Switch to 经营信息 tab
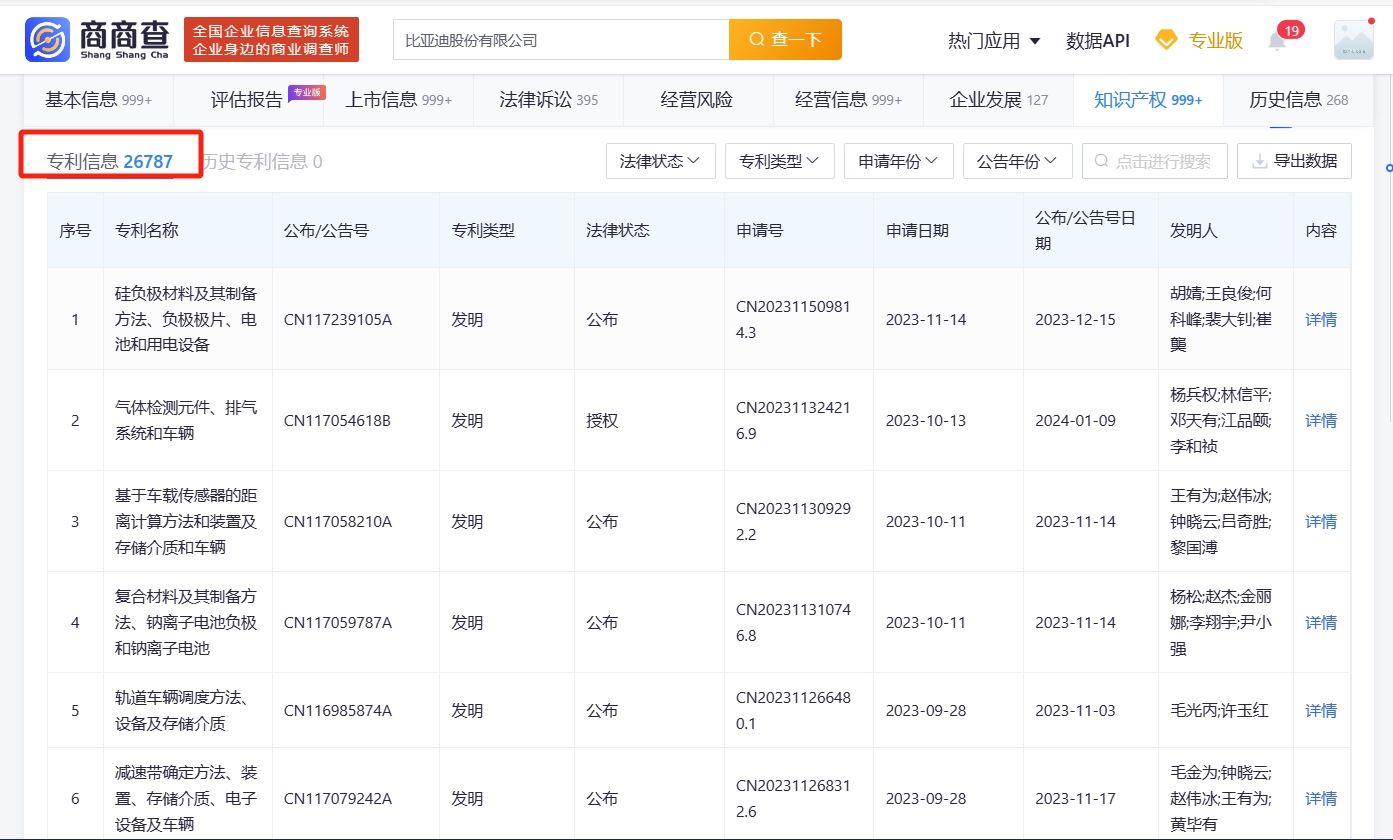 [x=848, y=99]
